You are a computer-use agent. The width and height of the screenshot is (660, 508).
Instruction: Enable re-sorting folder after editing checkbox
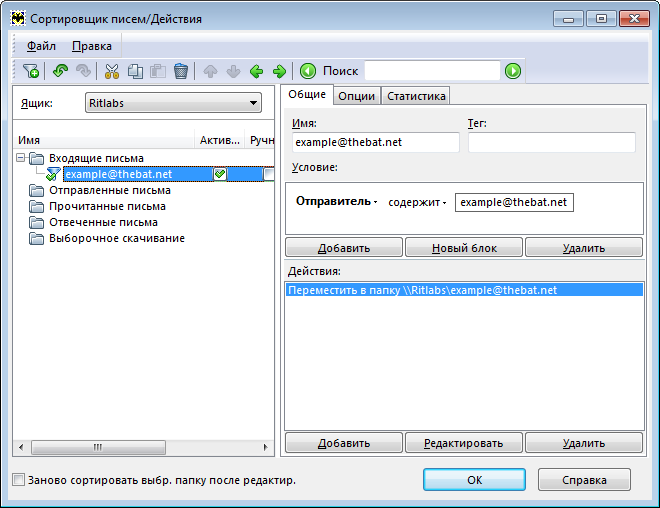pos(19,480)
